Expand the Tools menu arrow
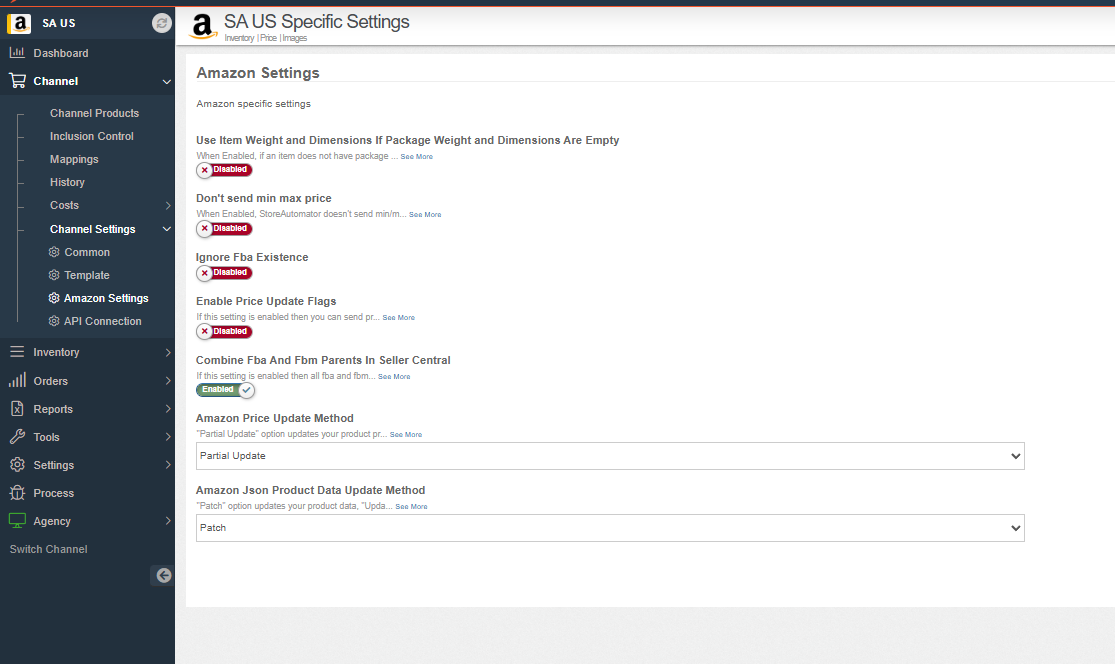The width and height of the screenshot is (1115, 664). [x=168, y=437]
